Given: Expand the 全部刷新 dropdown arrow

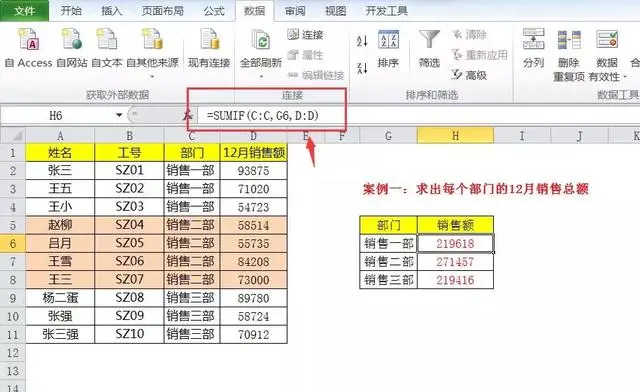Looking at the screenshot, I should pyautogui.click(x=261, y=76).
